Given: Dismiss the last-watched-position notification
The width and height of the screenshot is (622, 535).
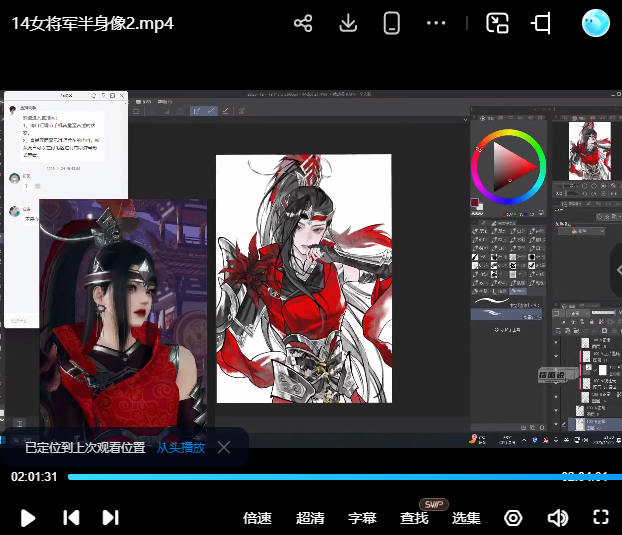Looking at the screenshot, I should pos(224,448).
